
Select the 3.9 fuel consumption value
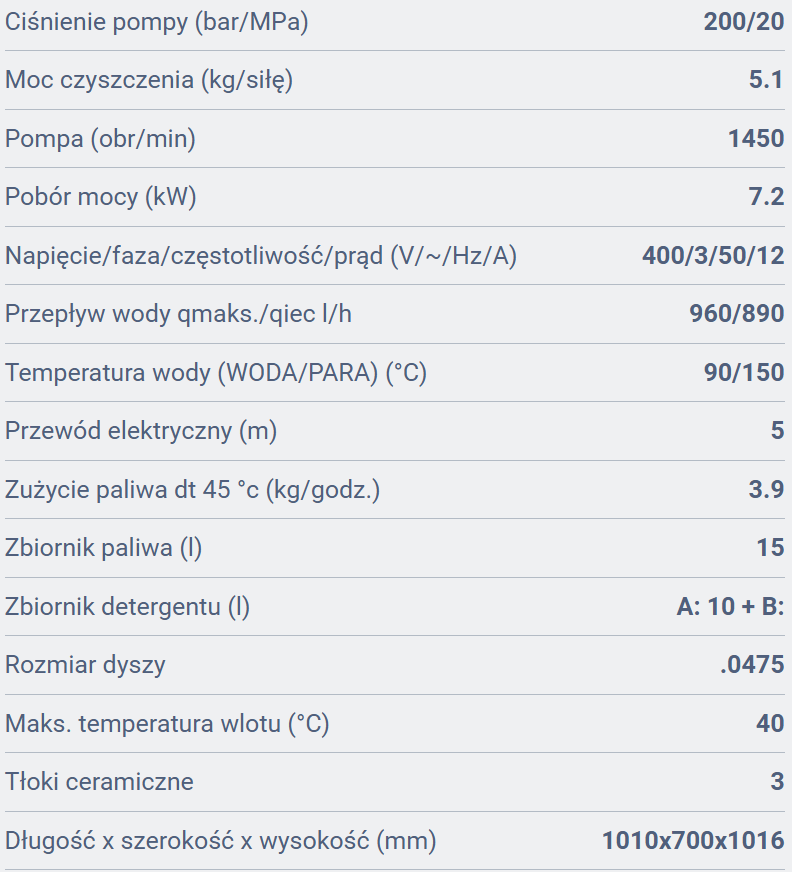tap(766, 490)
